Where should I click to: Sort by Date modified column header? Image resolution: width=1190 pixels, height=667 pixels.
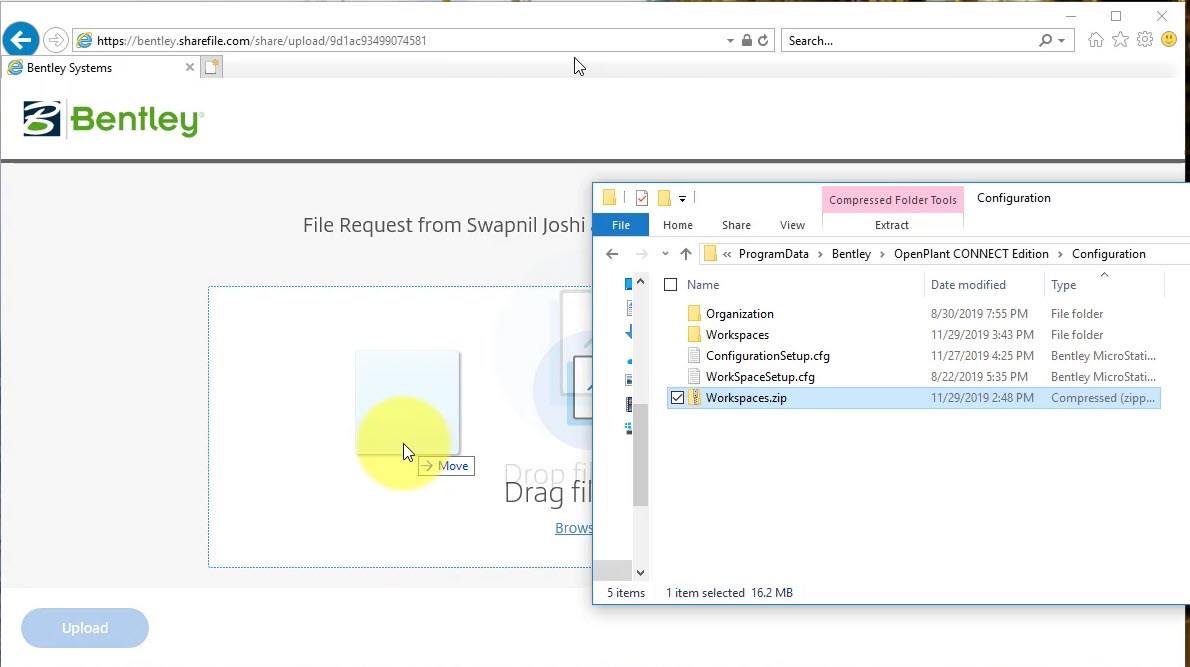click(968, 285)
